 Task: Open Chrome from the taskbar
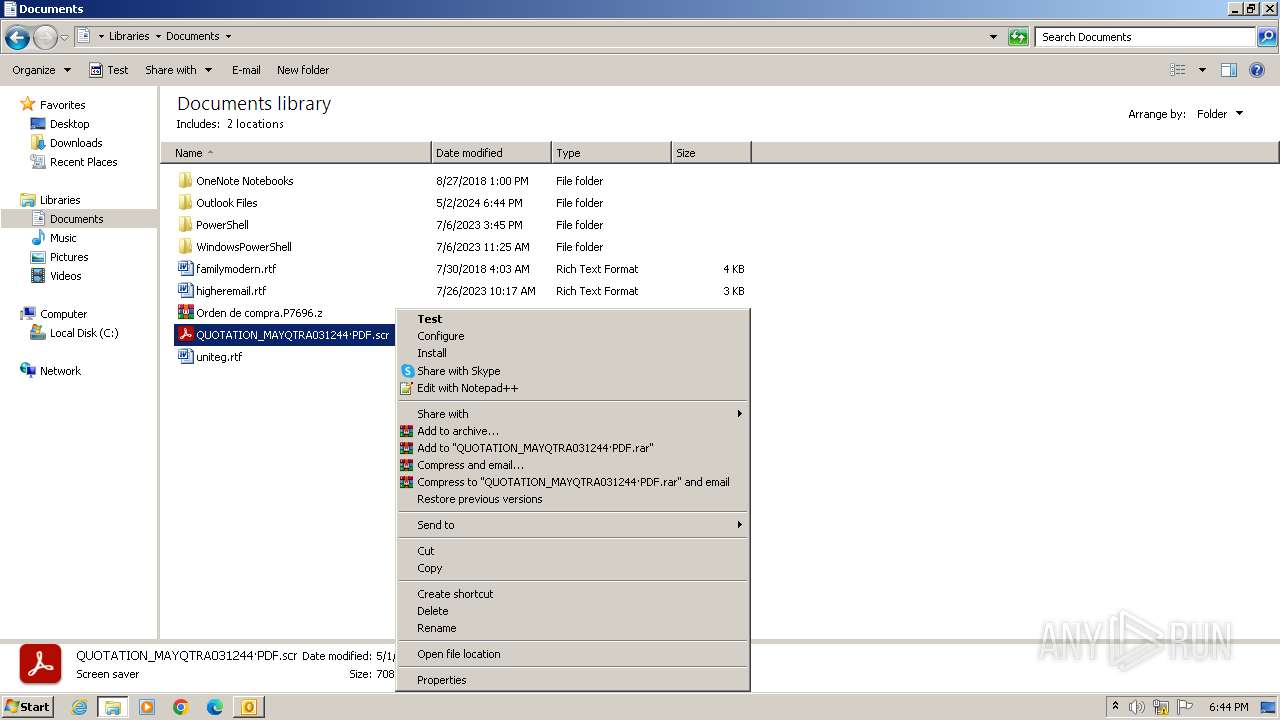[x=181, y=707]
